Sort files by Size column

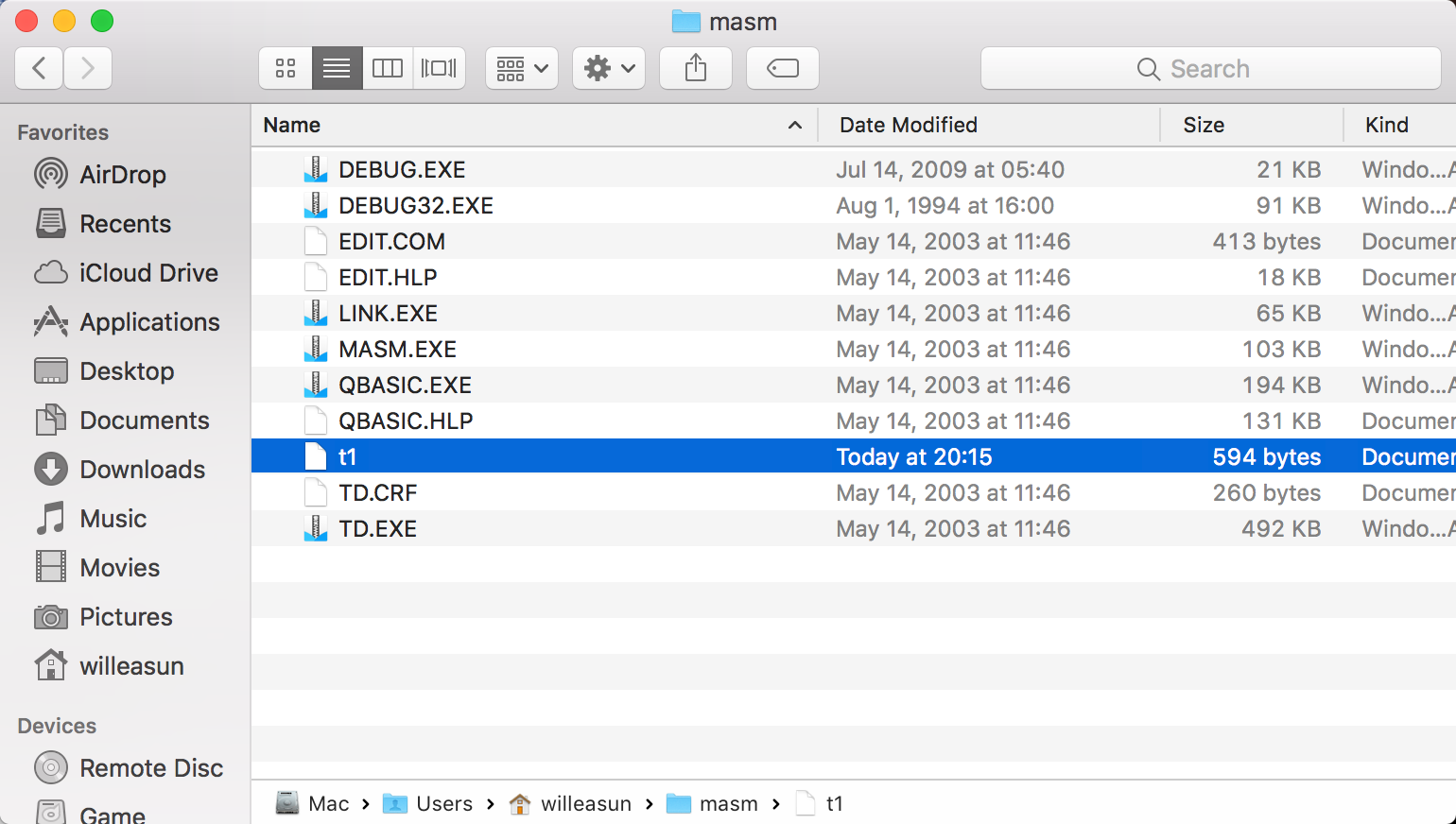coord(1252,125)
